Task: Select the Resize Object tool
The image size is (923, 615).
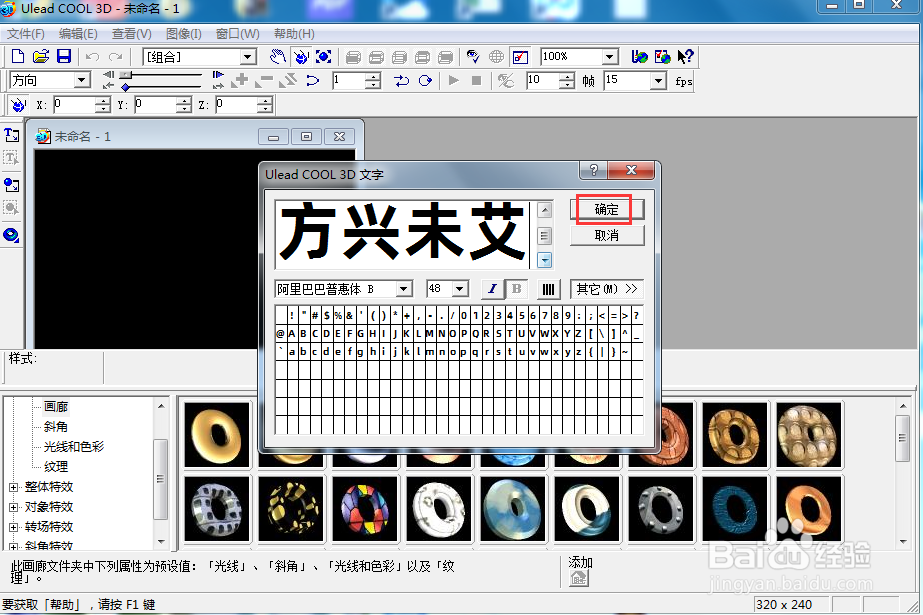Action: pyautogui.click(x=324, y=56)
